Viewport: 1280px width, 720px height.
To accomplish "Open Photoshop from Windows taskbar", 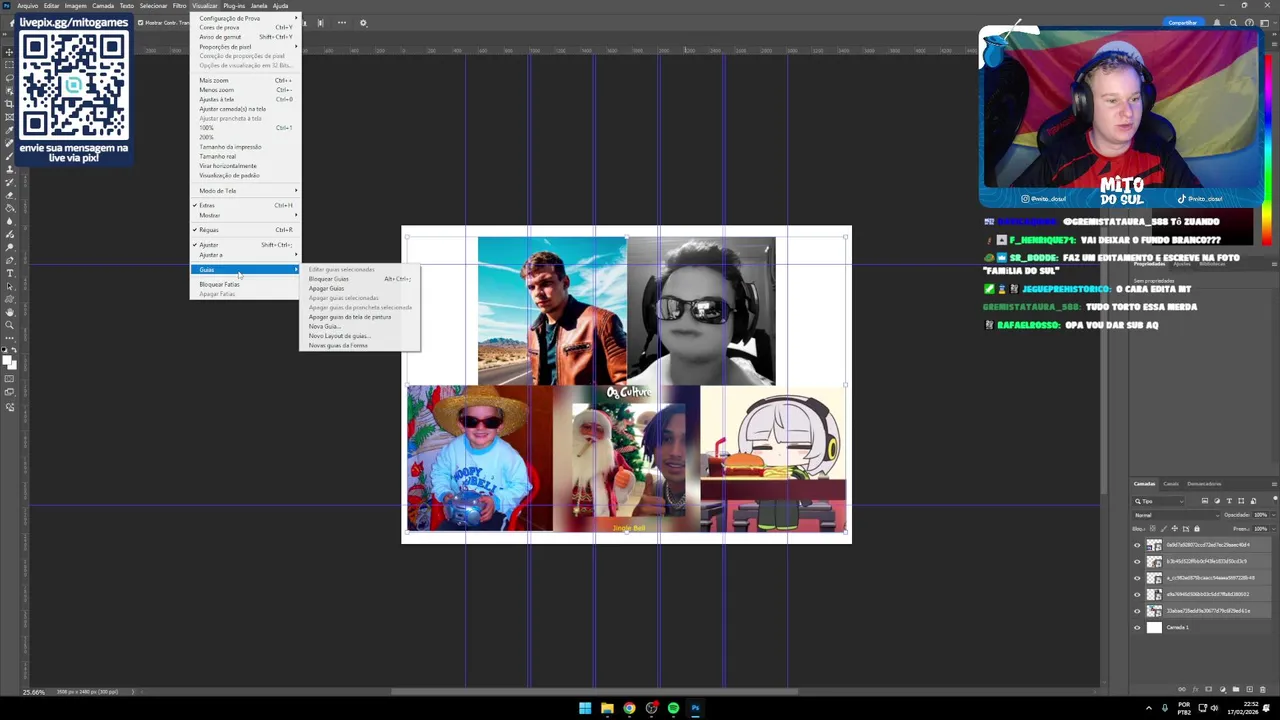I will 695,708.
